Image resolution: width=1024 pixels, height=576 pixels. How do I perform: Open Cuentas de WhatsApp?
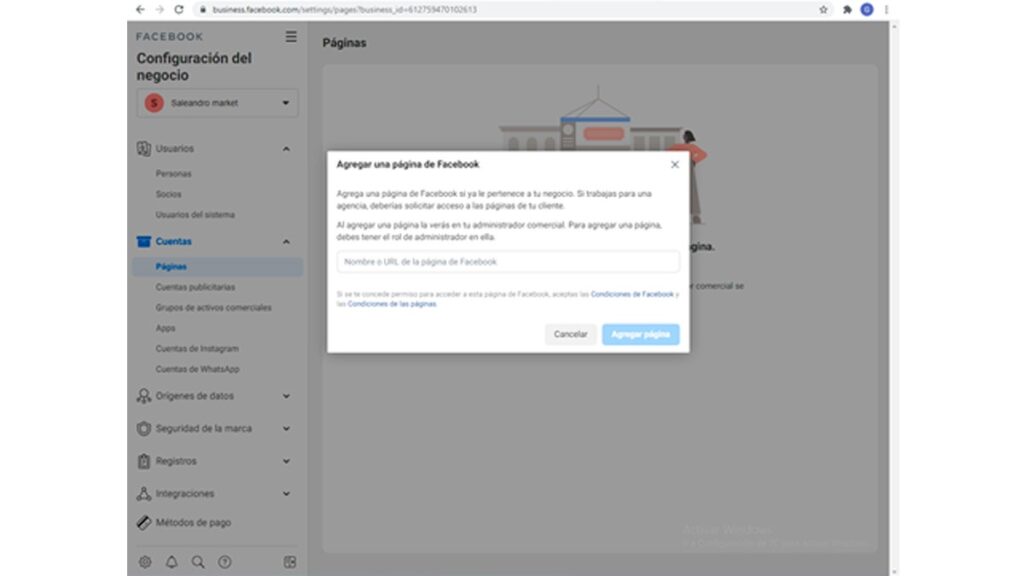pos(197,369)
